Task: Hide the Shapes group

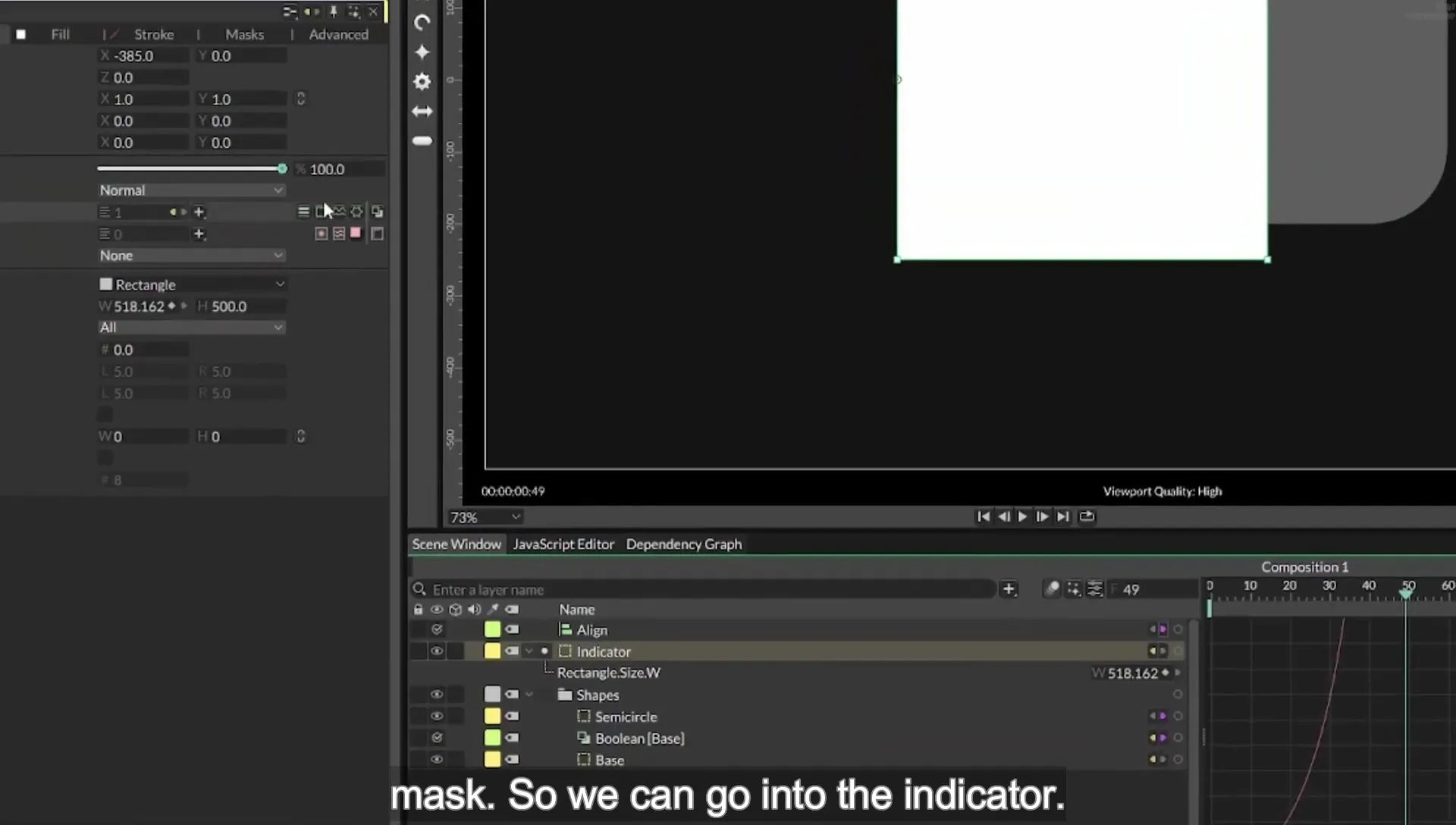Action: [437, 695]
